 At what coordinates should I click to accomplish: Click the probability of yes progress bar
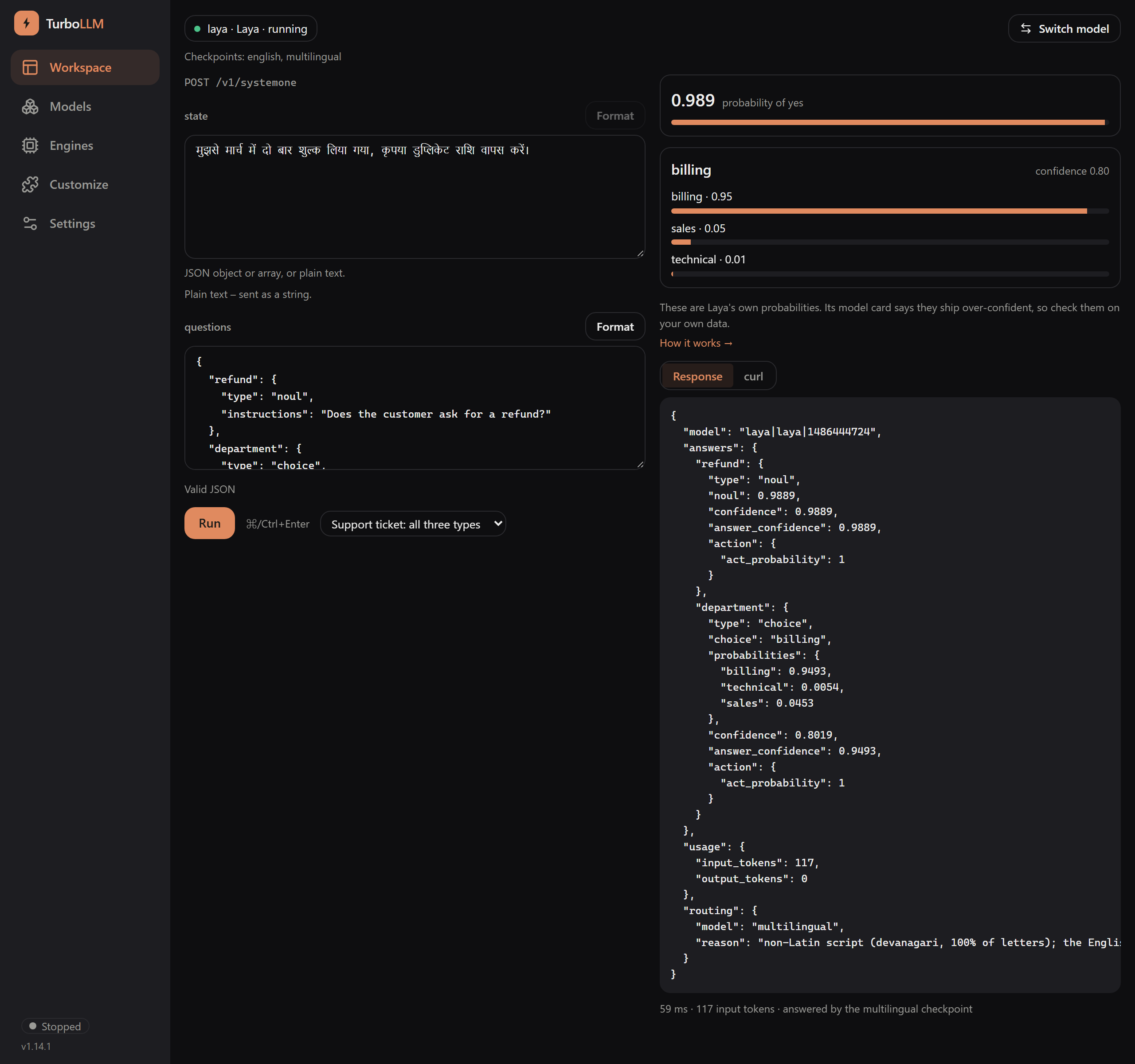(889, 122)
